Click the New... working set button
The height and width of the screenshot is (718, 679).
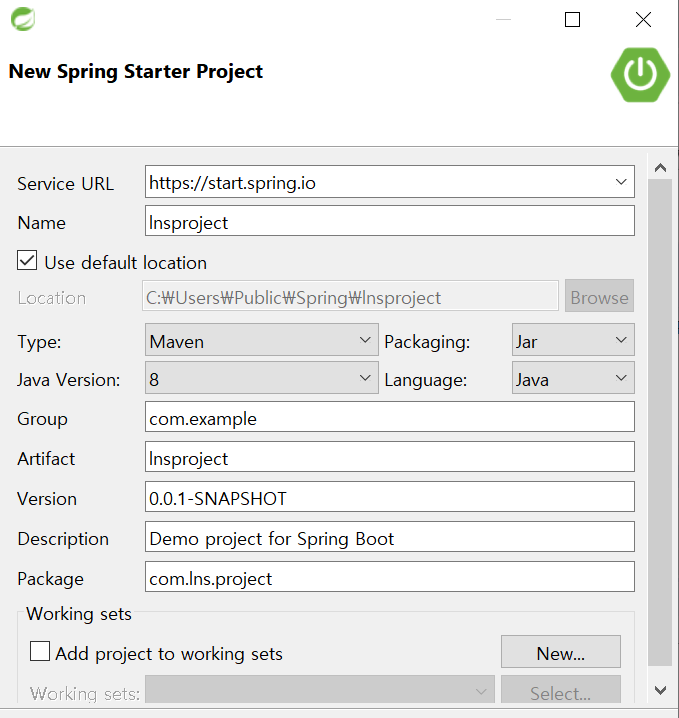(x=561, y=652)
